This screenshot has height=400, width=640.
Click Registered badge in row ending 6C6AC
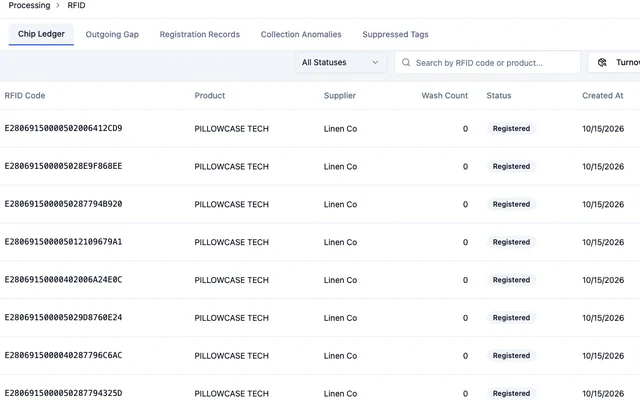click(511, 356)
